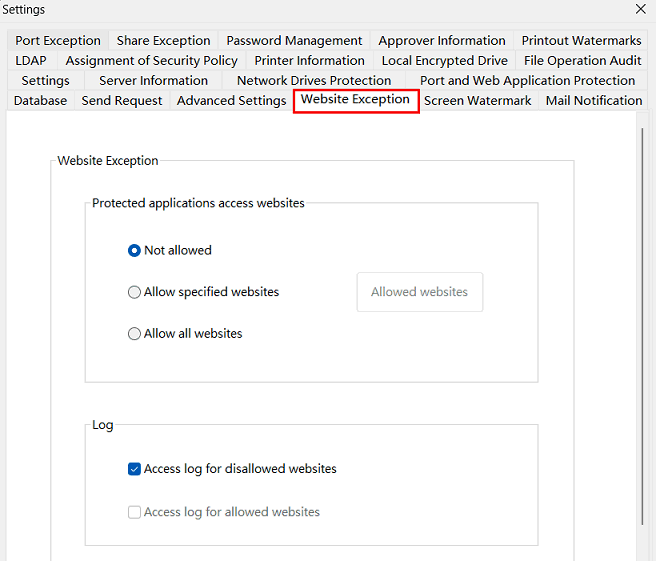
Task: Select the Not allowed radio option
Action: tap(134, 250)
